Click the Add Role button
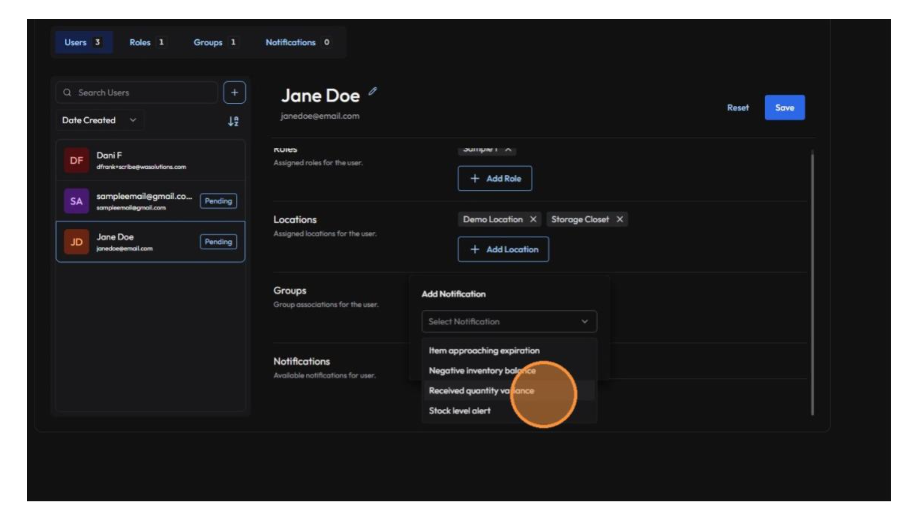 point(495,178)
